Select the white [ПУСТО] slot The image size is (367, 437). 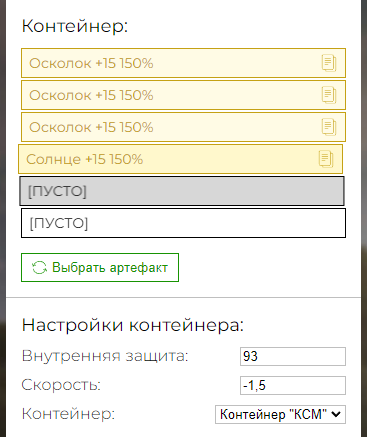pyautogui.click(x=183, y=223)
